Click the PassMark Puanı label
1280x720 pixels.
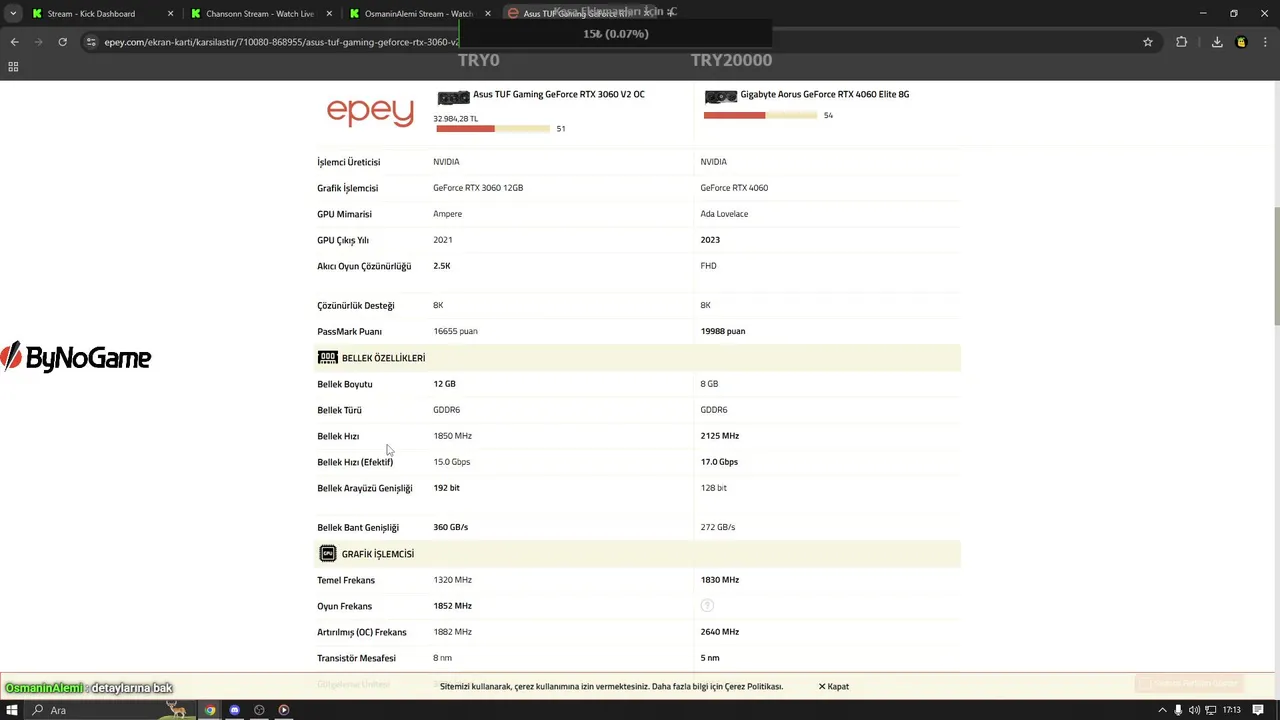click(x=349, y=332)
